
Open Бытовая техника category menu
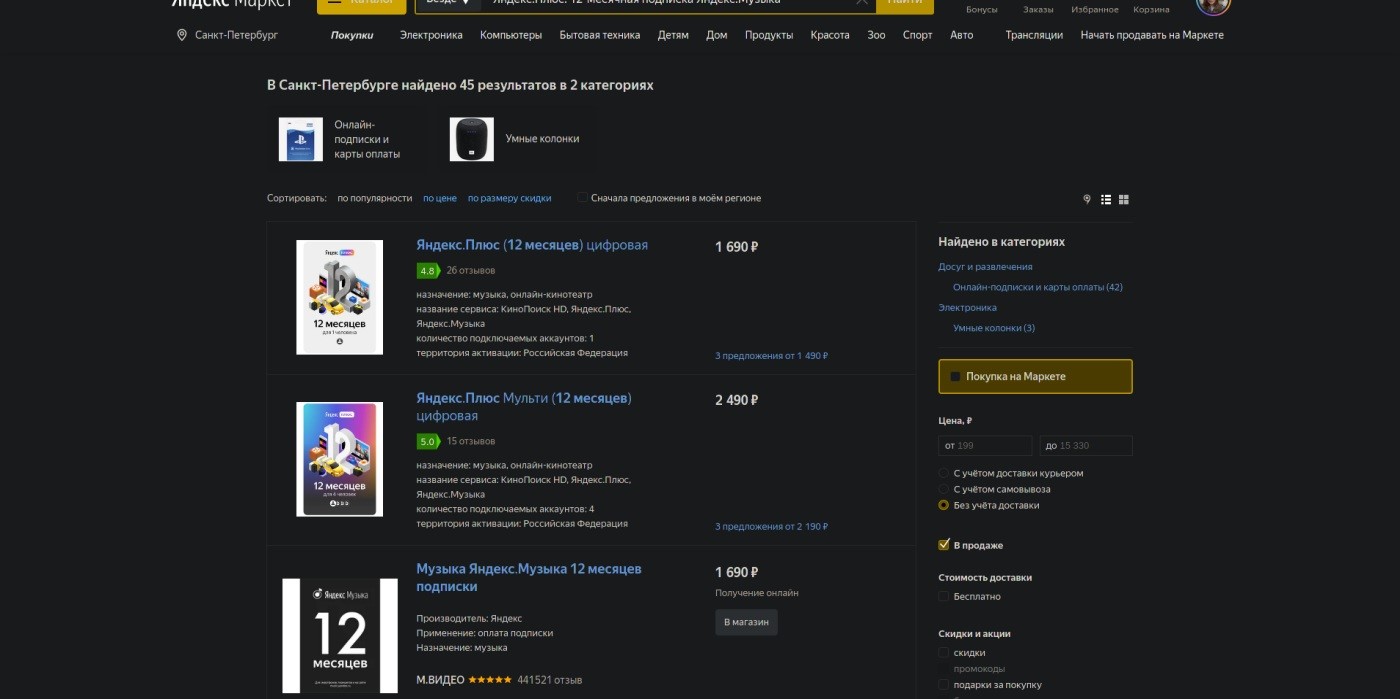click(600, 35)
